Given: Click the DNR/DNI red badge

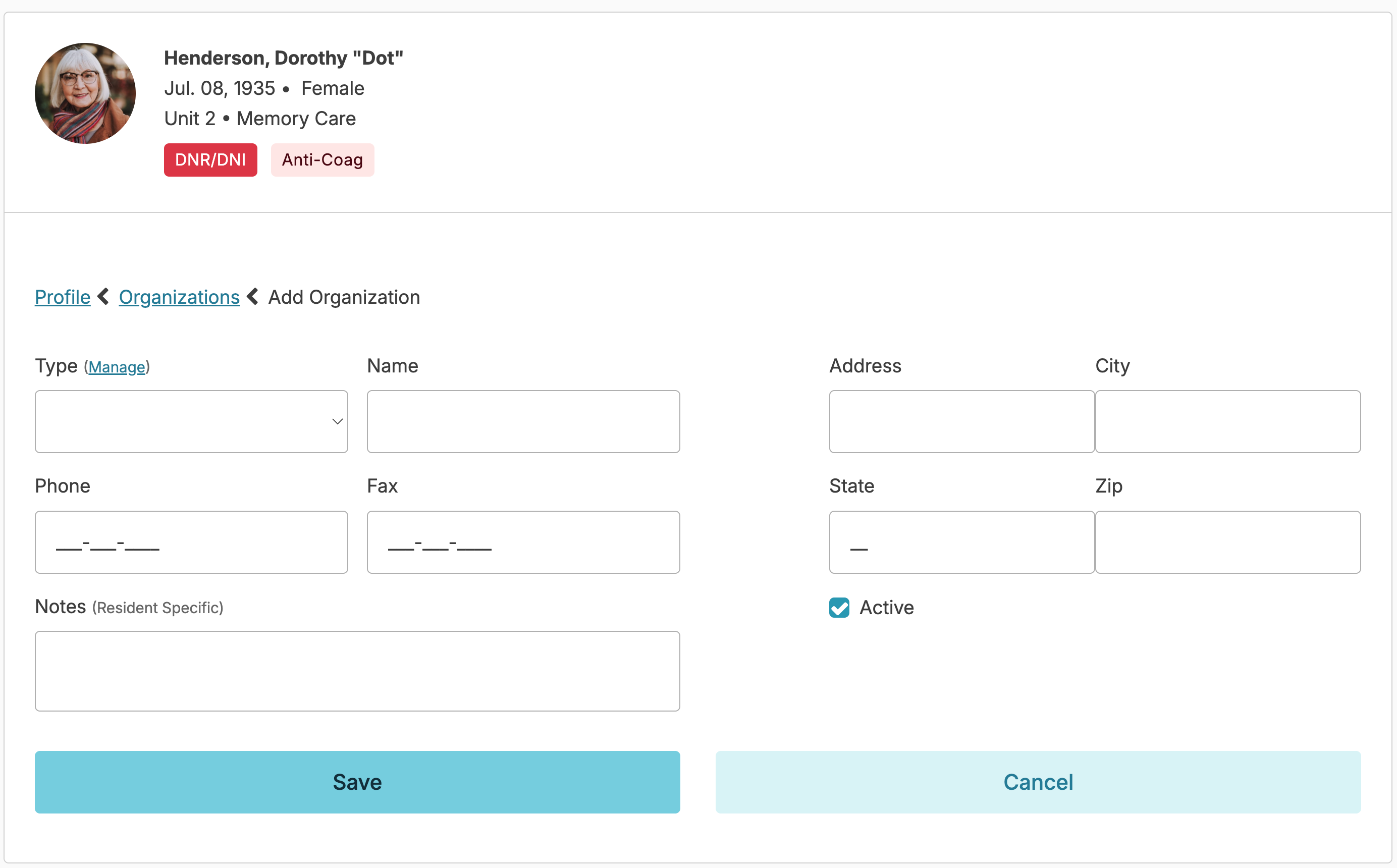Looking at the screenshot, I should click(x=210, y=159).
